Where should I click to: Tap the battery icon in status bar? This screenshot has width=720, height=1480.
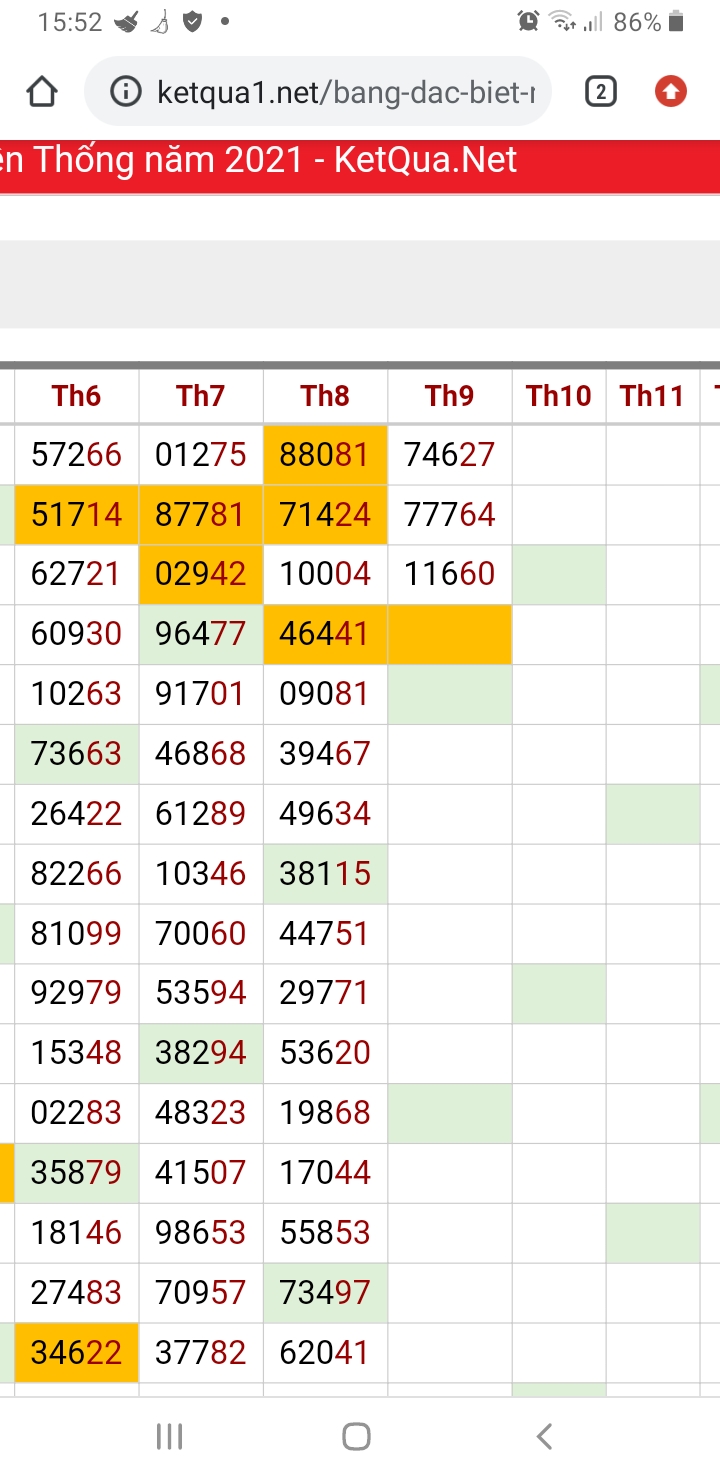point(677,21)
